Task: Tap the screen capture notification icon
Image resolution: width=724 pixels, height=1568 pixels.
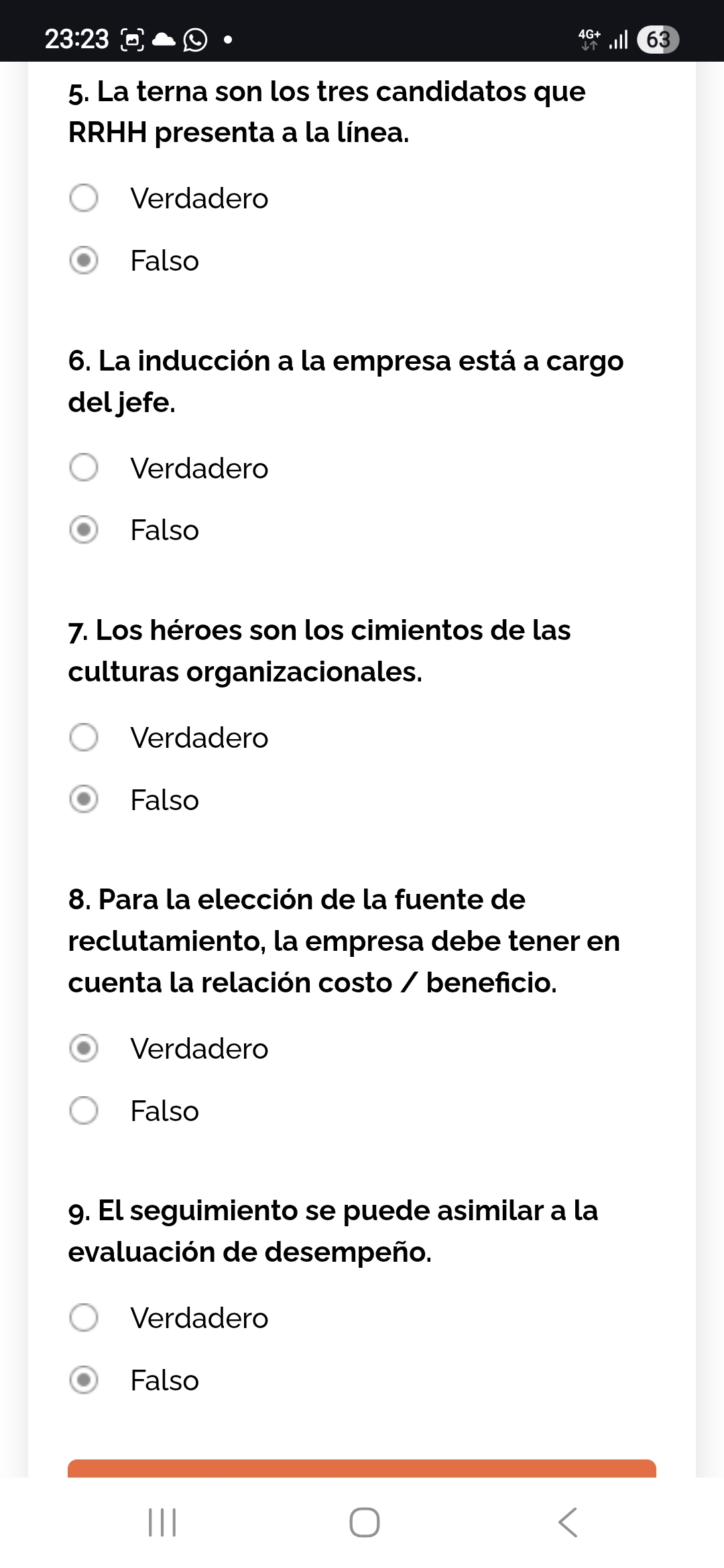Action: (x=132, y=40)
